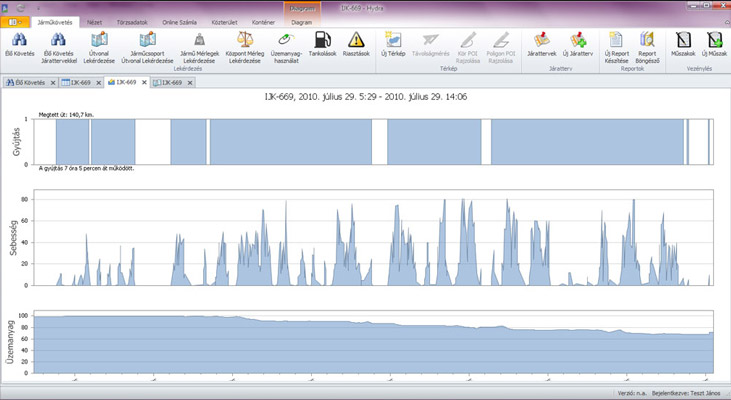Select Kör POI Rajzolása tool
Screen dimensions: 731x400
[468, 48]
